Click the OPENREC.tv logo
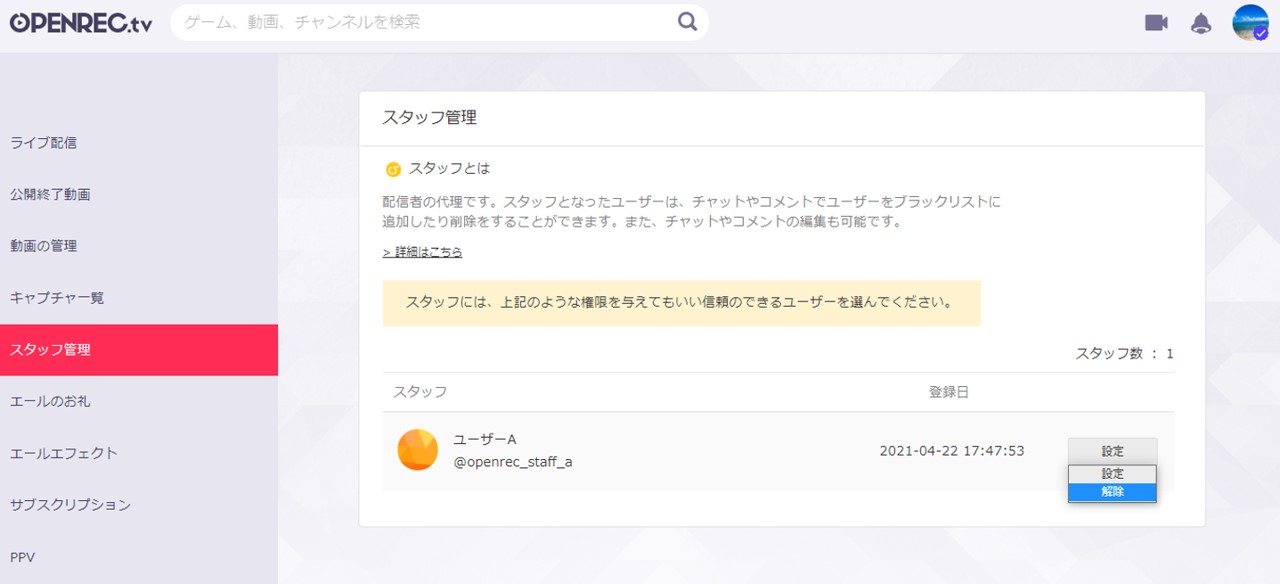This screenshot has height=584, width=1280. coord(81,23)
